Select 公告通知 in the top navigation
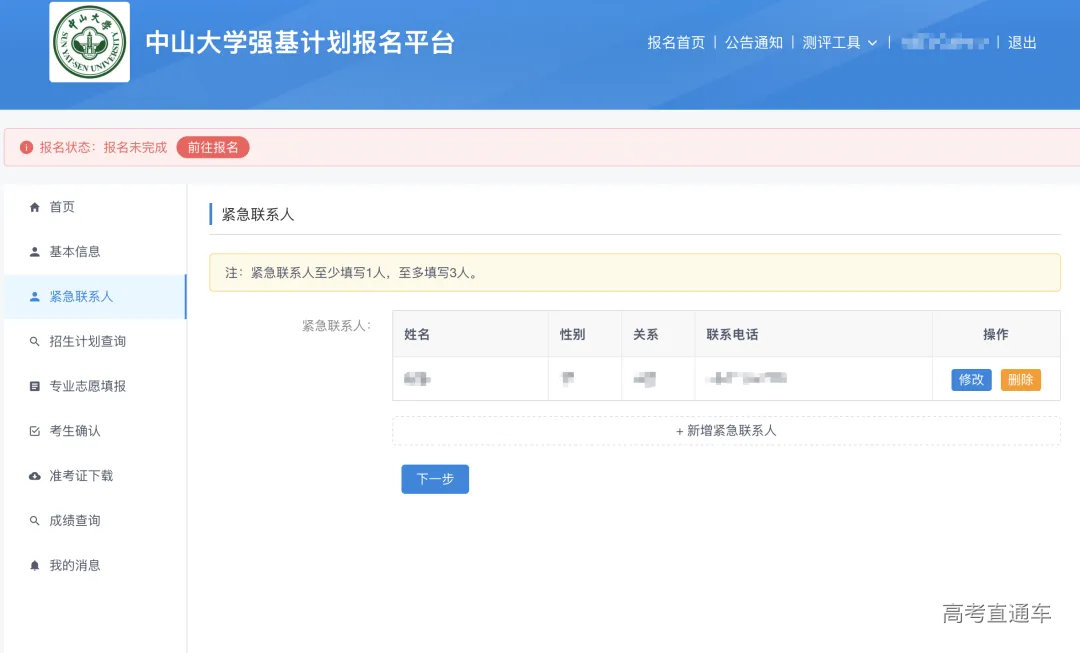1080x653 pixels. [x=753, y=43]
